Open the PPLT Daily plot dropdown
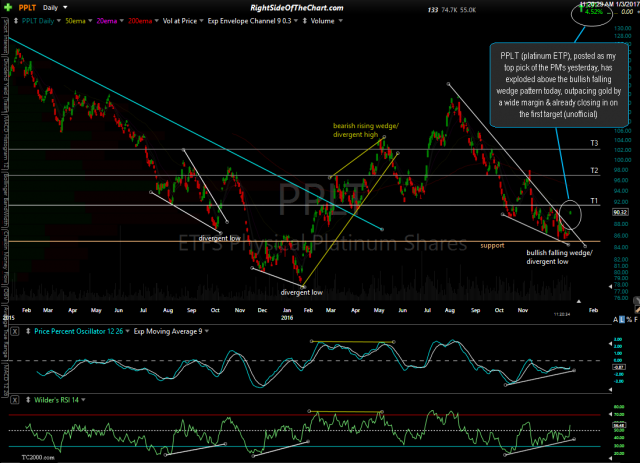The image size is (640, 463). (x=59, y=21)
